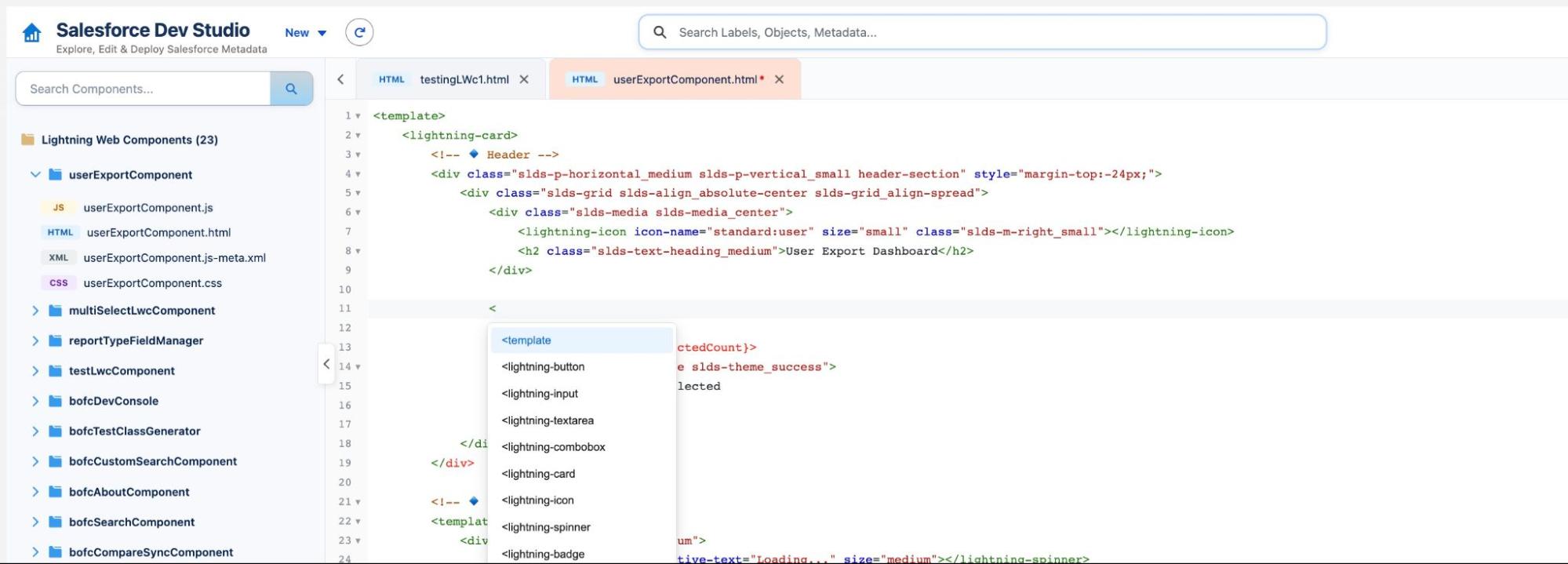Choose <lightning-icon suggestion
This screenshot has width=1568, height=564.
(x=581, y=500)
